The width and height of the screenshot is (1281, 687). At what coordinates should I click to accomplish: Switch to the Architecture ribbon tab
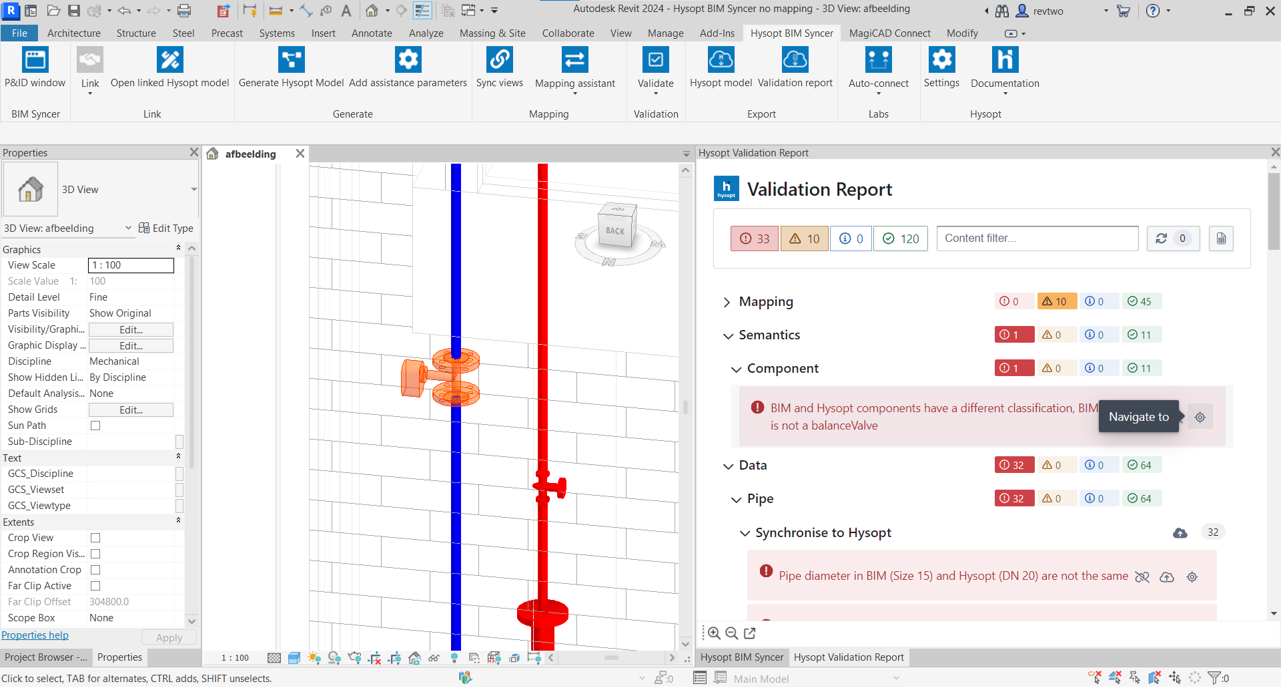(74, 33)
